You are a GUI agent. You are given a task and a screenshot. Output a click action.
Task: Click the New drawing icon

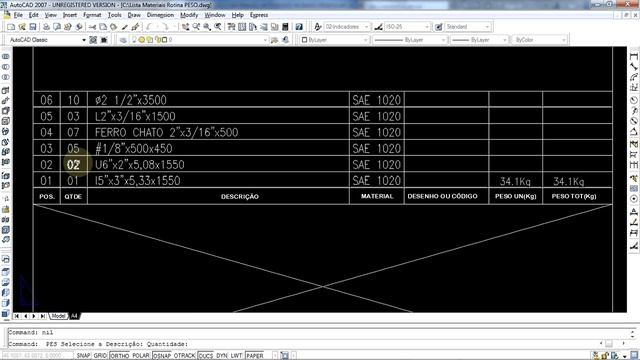pyautogui.click(x=11, y=27)
